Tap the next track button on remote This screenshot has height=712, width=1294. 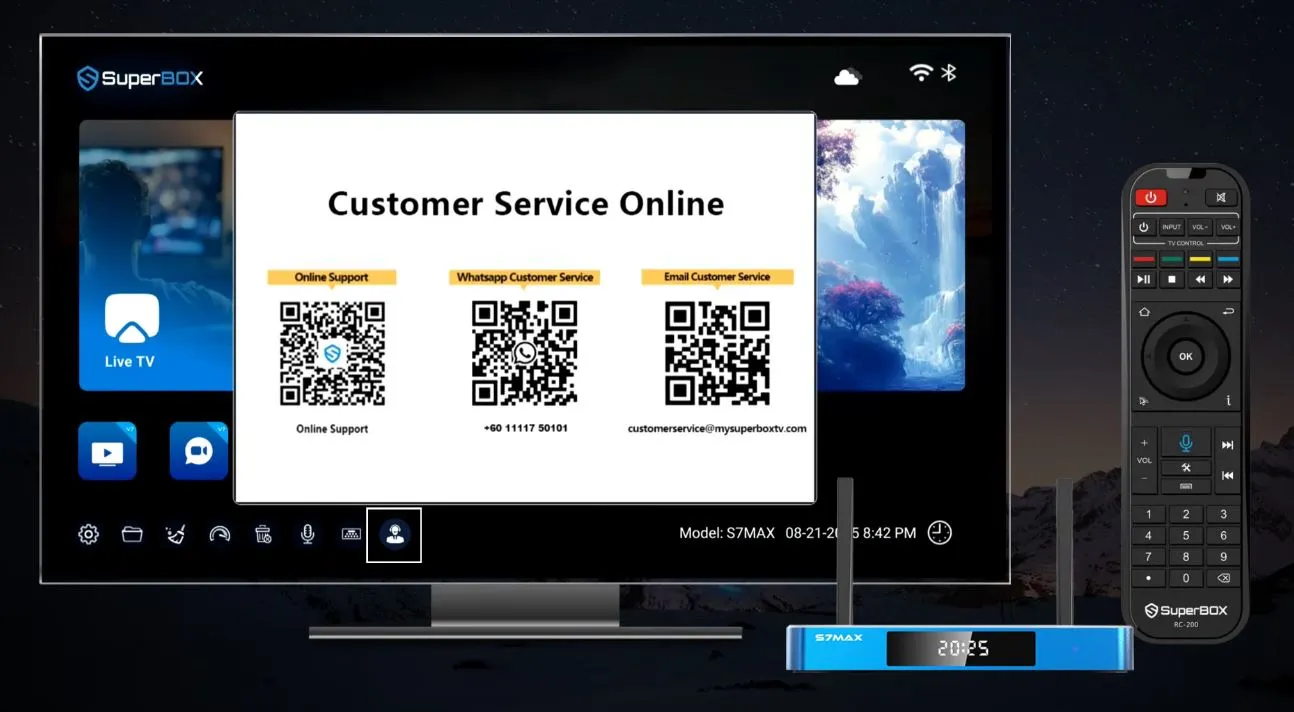coord(1228,445)
